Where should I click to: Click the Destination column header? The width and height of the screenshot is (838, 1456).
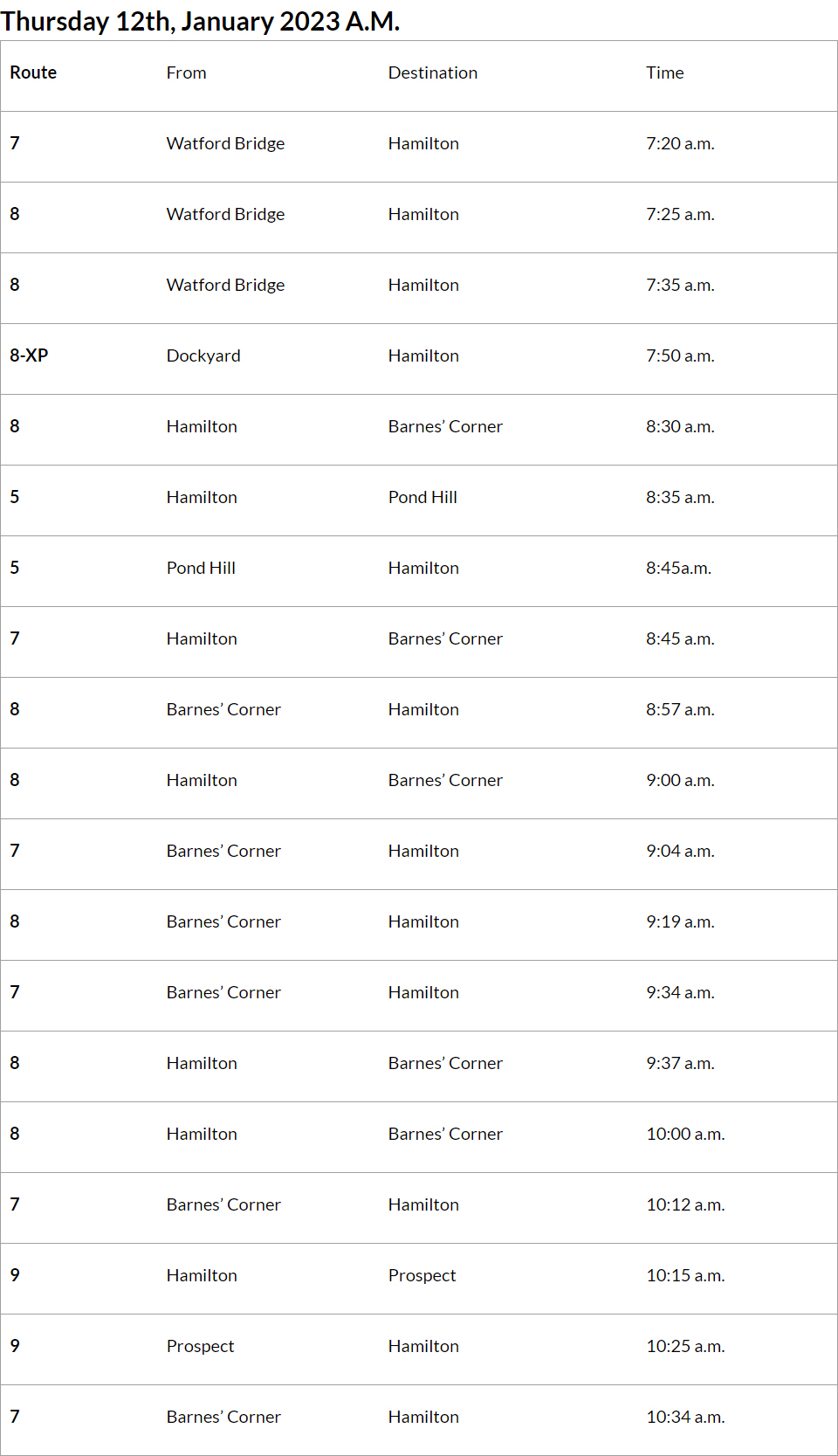(432, 72)
